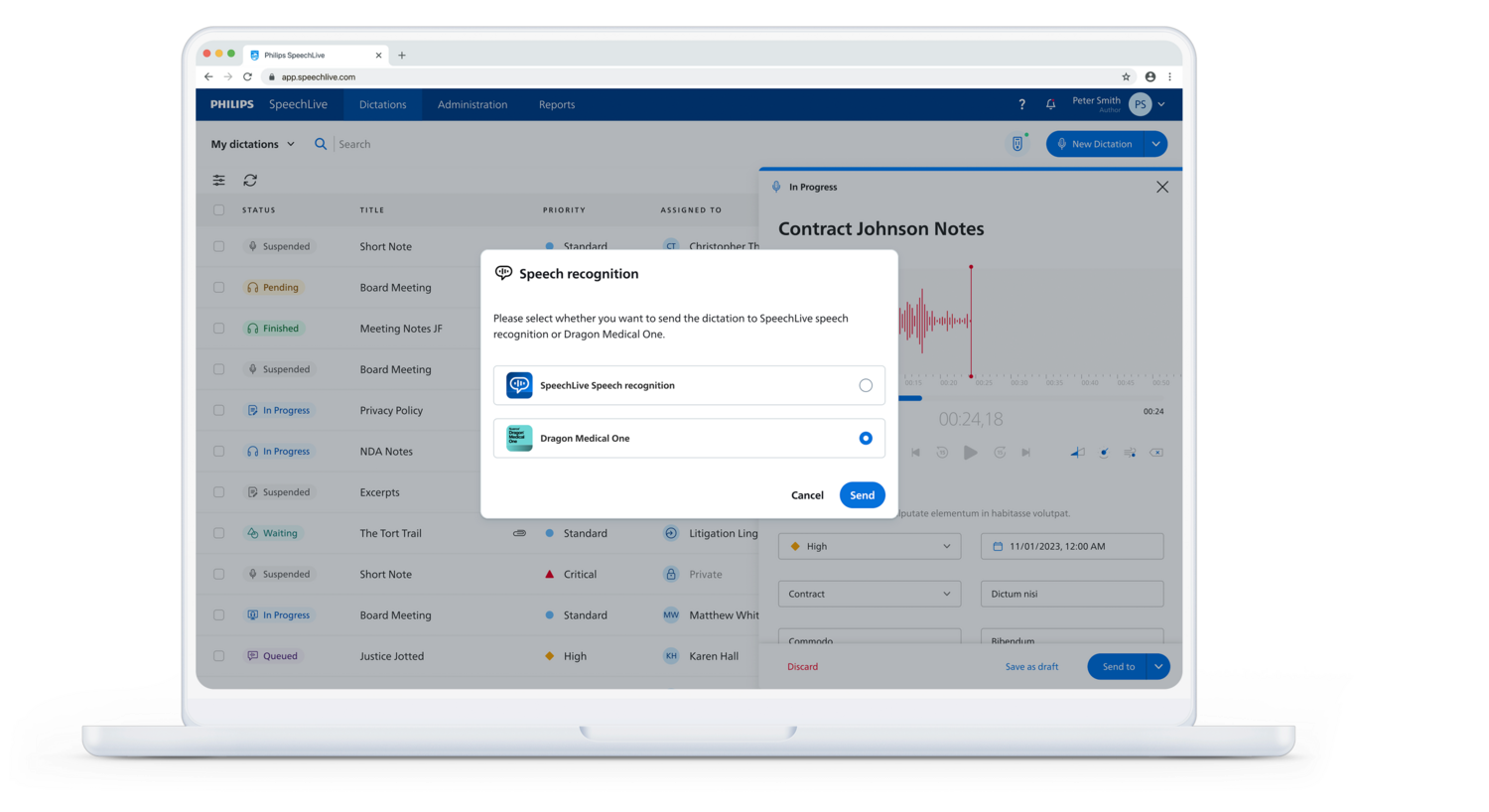Viewport: 1489px width, 812px height.
Task: Expand the Send to dropdown arrow
Action: click(1158, 667)
